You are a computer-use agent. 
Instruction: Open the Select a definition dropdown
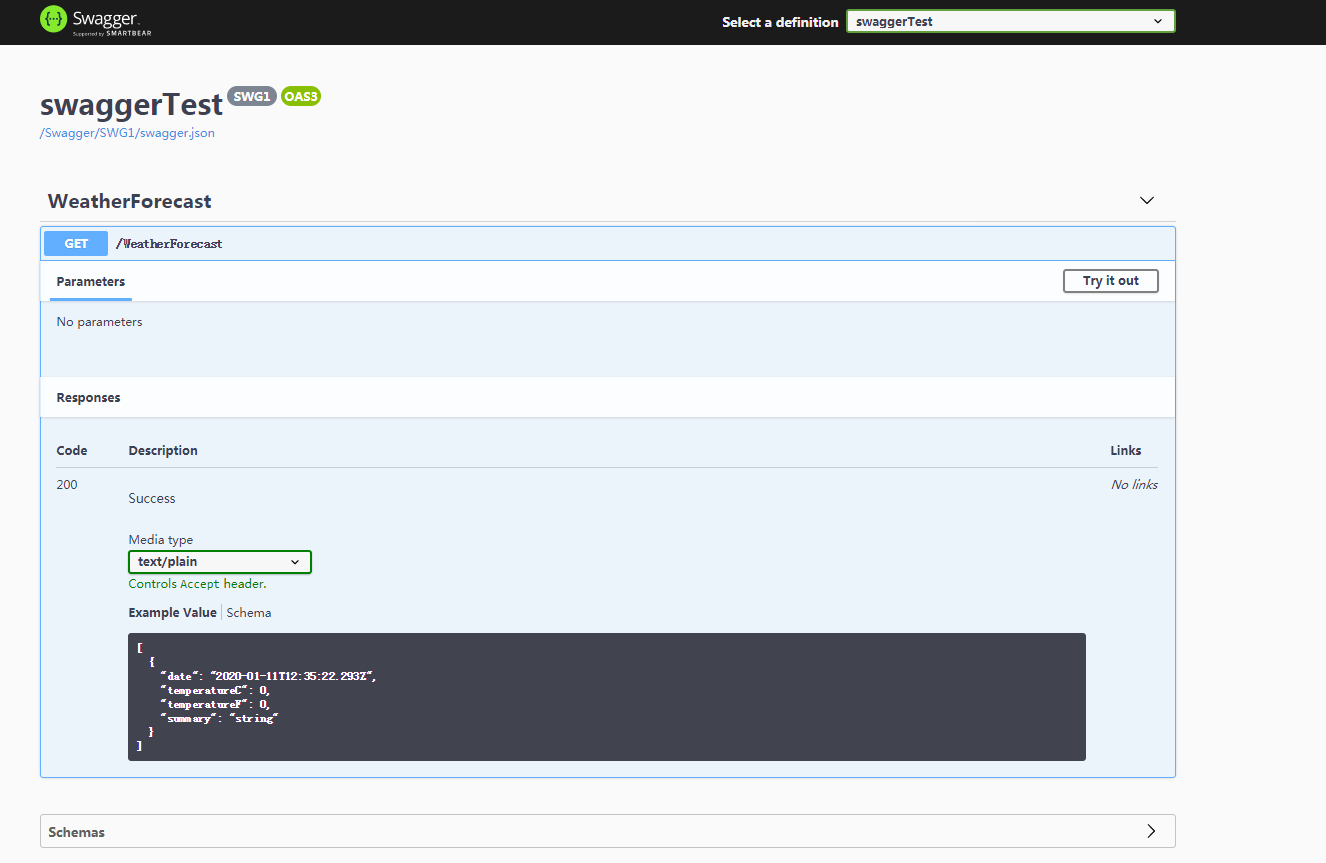tap(1010, 21)
